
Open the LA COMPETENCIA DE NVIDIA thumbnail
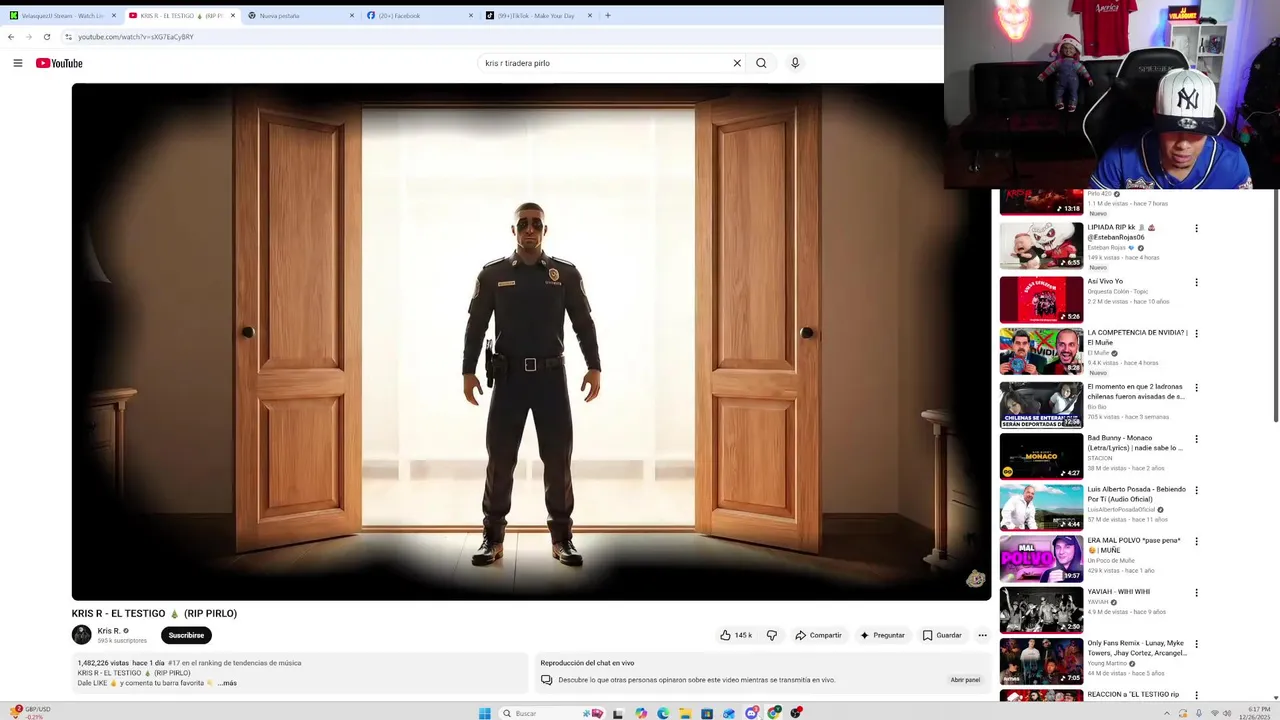pyautogui.click(x=1041, y=351)
